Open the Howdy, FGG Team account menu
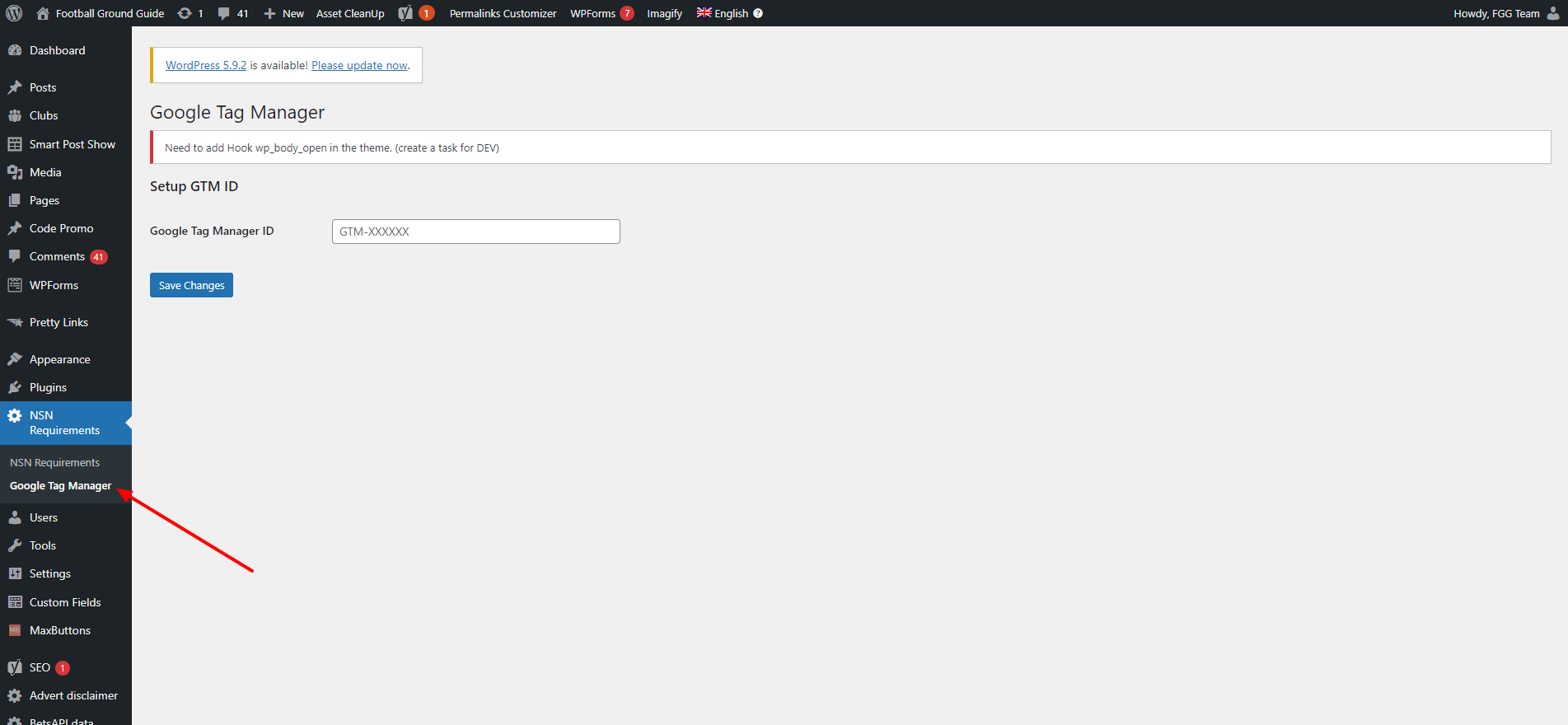 pos(1495,13)
